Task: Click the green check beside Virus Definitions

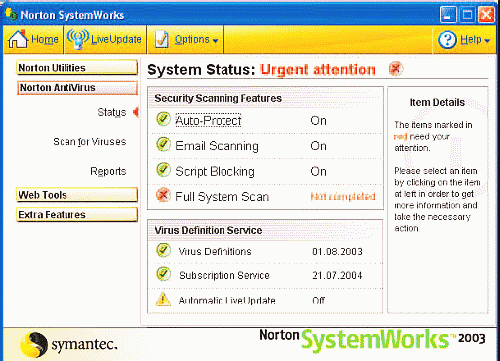Action: (x=163, y=250)
